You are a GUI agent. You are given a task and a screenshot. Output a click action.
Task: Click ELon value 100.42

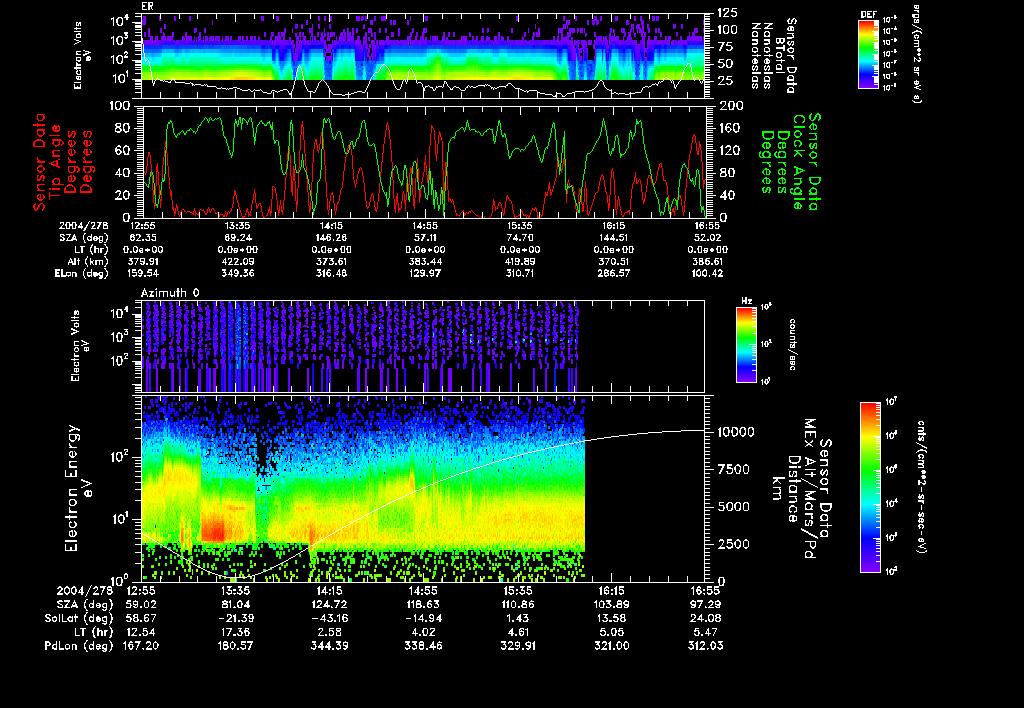pos(706,274)
